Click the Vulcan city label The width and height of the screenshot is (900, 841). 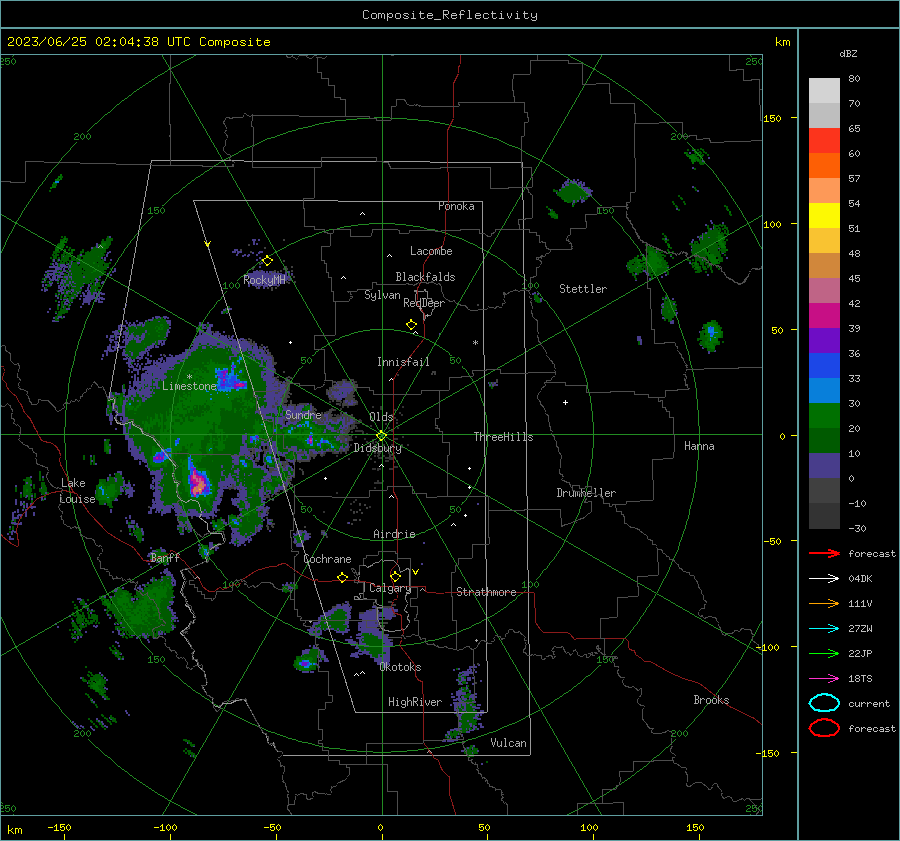point(509,743)
